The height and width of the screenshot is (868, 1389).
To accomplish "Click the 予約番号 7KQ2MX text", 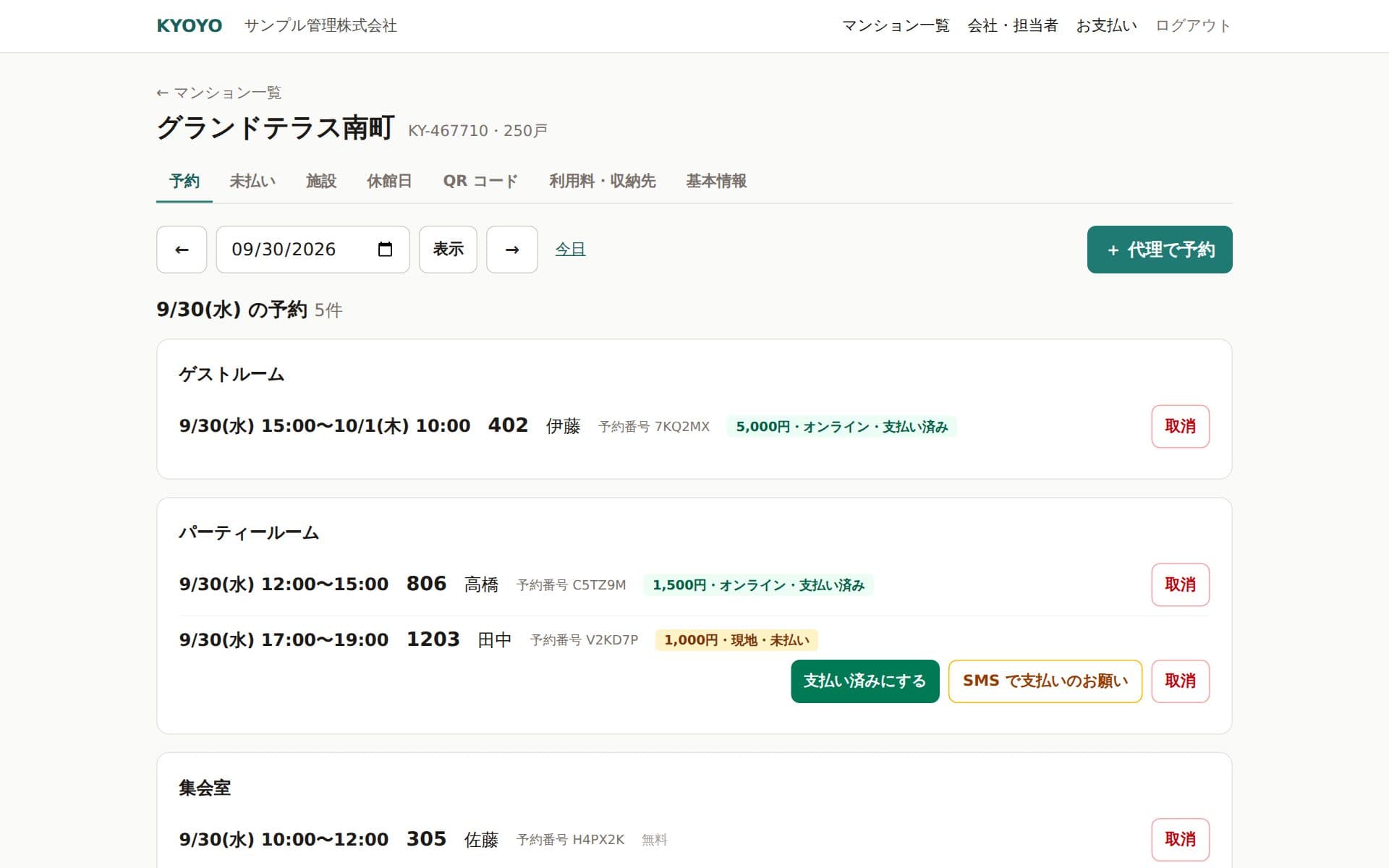I will click(654, 427).
